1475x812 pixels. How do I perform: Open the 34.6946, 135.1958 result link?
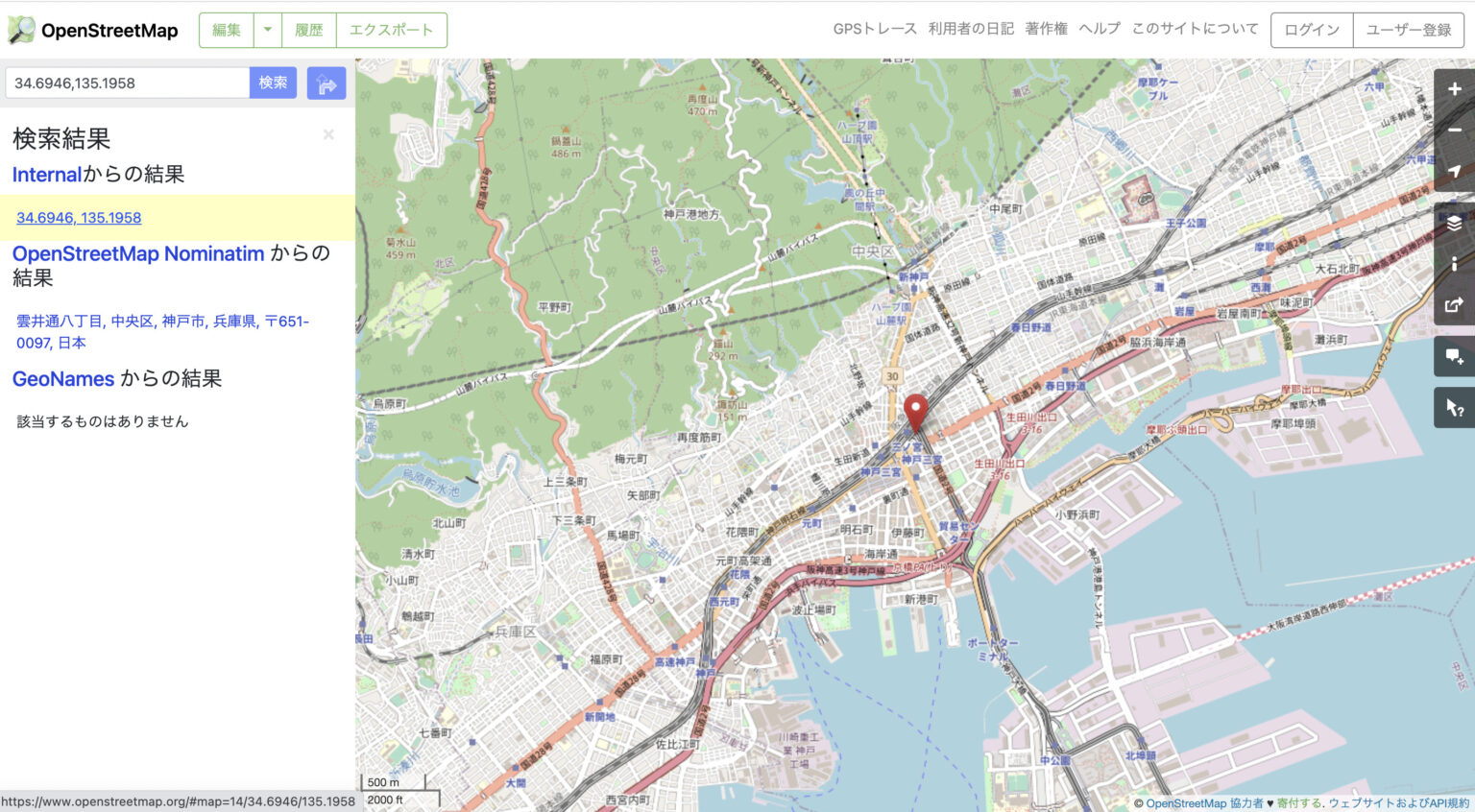coord(78,218)
